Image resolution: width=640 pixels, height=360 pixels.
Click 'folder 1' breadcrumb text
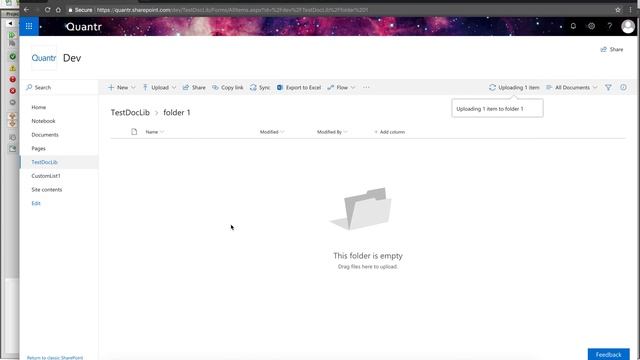pos(177,112)
